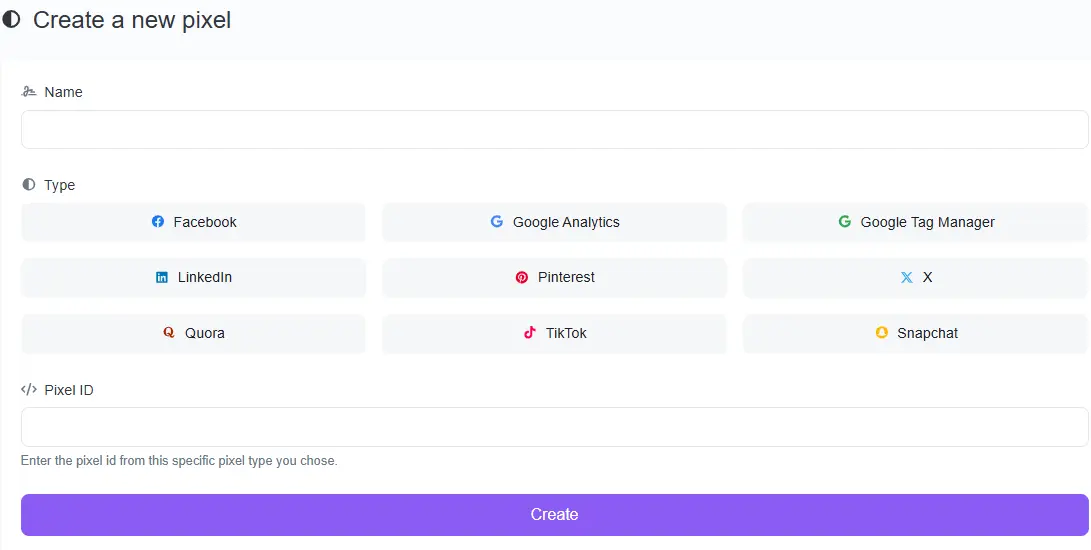Image resolution: width=1091 pixels, height=550 pixels.
Task: Click the blue Google Analytics G icon
Action: click(497, 221)
